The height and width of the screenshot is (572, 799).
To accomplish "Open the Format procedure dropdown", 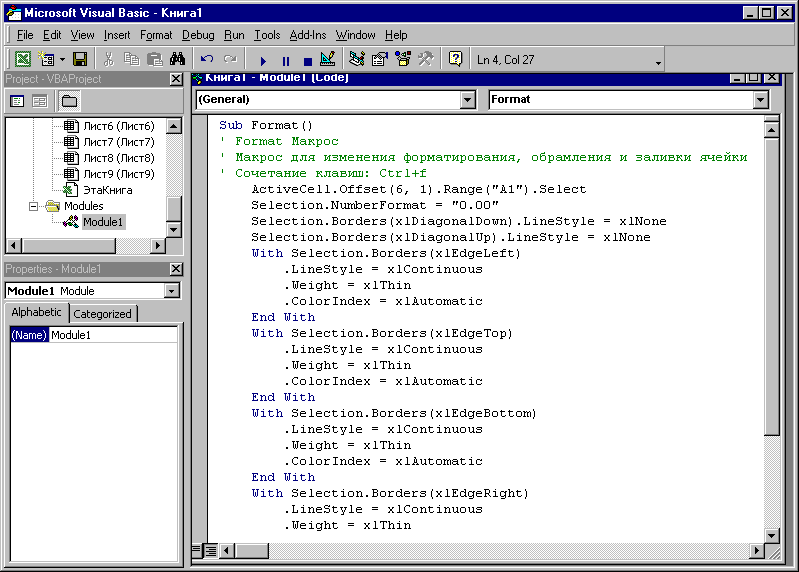I will [760, 100].
